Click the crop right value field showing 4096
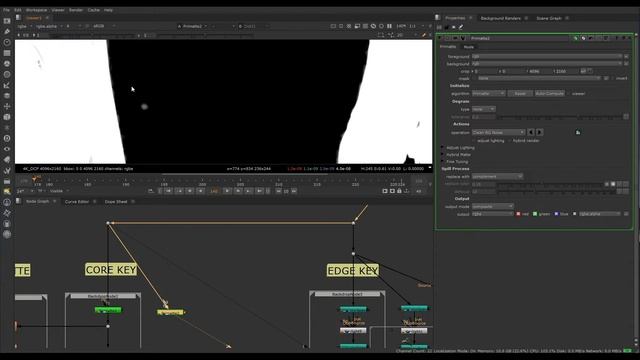640x360 pixels. 537,71
